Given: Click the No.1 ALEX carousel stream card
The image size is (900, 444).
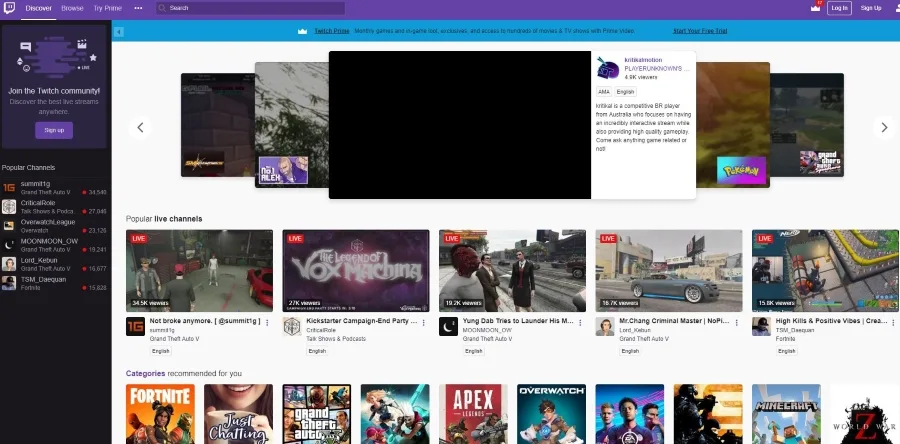Looking at the screenshot, I should coord(292,125).
